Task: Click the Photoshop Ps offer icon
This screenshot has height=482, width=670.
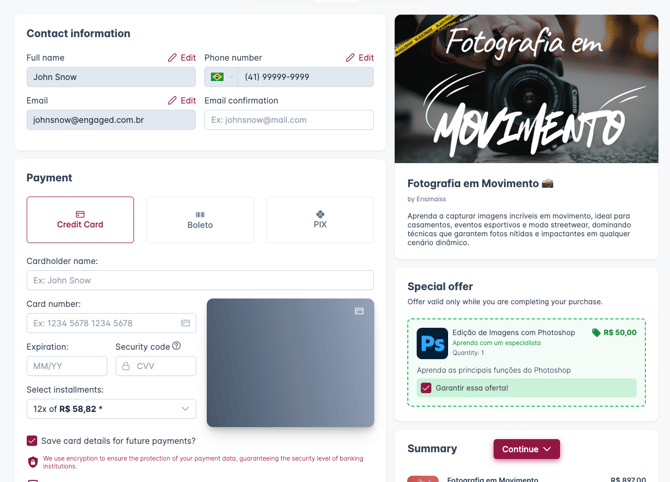Action: [x=432, y=343]
